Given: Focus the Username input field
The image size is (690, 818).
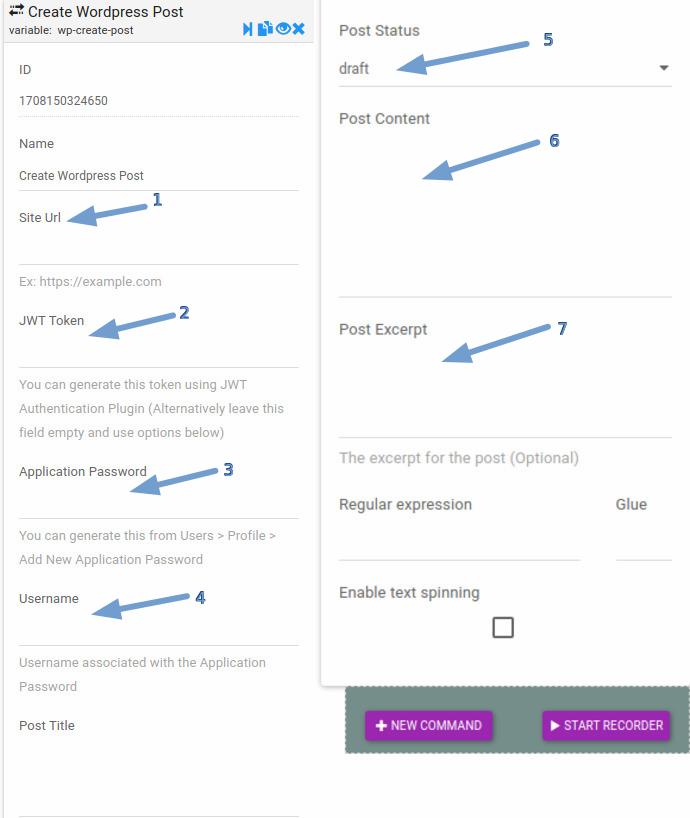Looking at the screenshot, I should click(x=159, y=629).
